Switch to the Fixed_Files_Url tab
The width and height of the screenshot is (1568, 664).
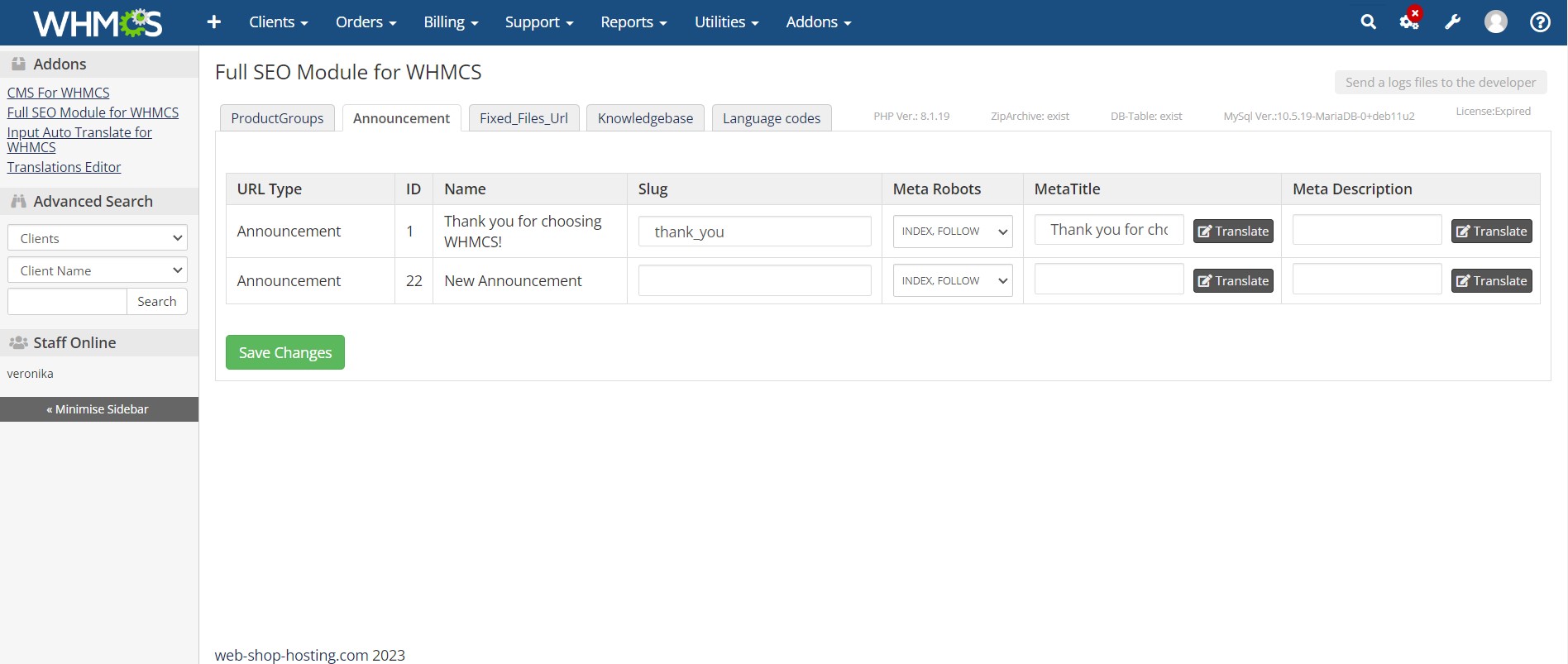coord(523,118)
